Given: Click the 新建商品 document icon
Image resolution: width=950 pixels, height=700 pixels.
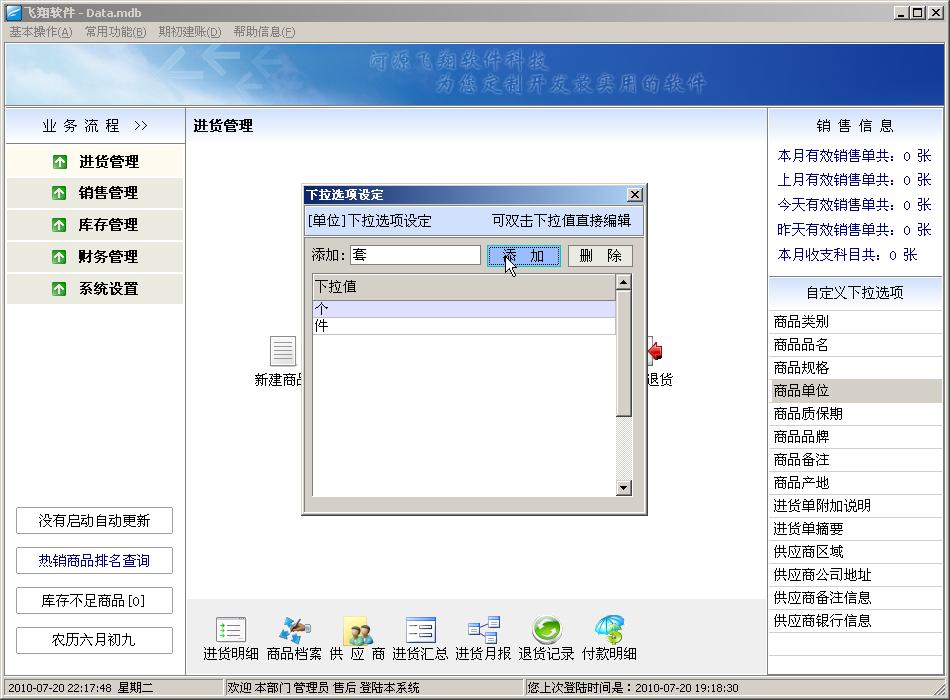Looking at the screenshot, I should tap(283, 352).
